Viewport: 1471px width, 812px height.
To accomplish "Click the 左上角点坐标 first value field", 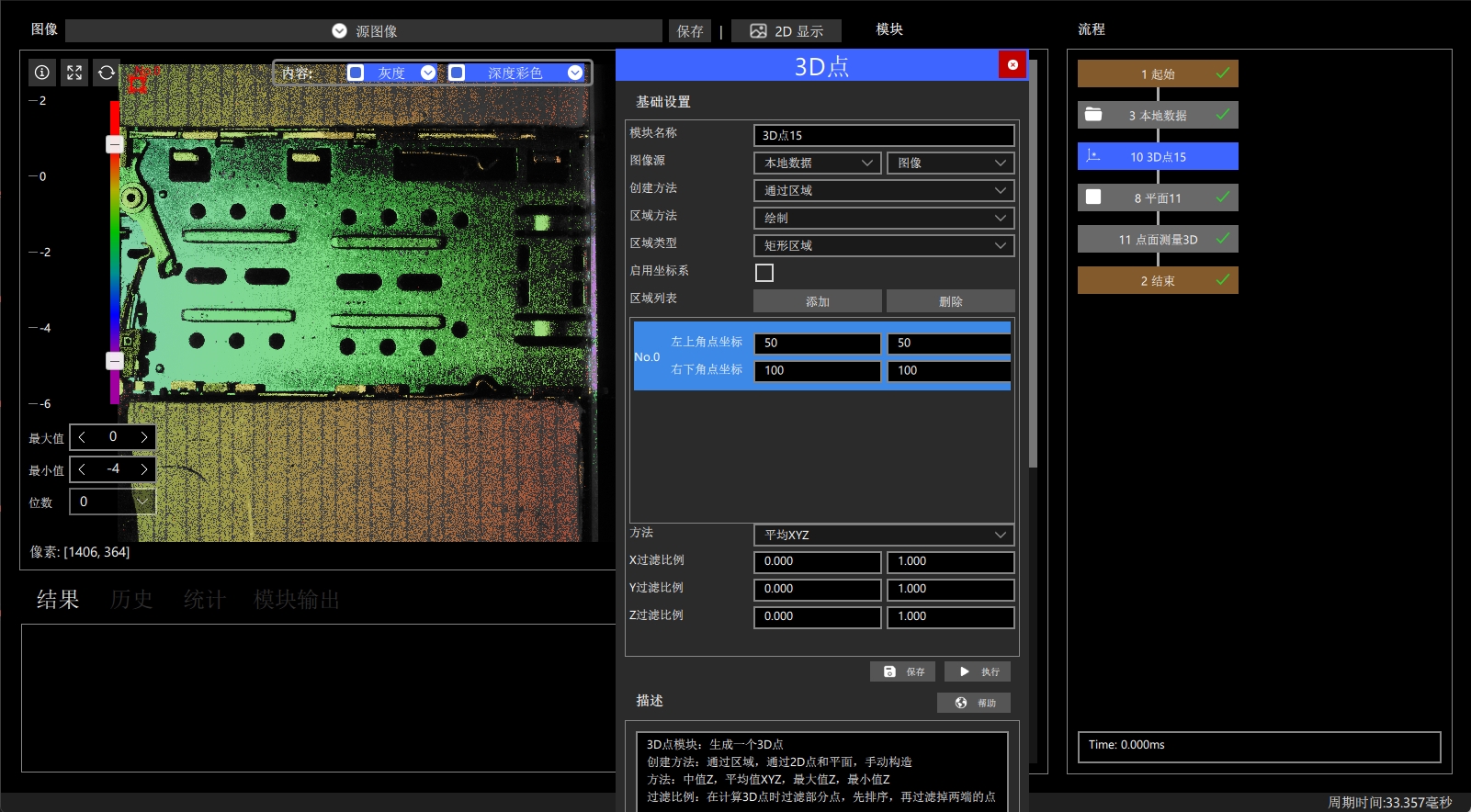I will click(818, 343).
